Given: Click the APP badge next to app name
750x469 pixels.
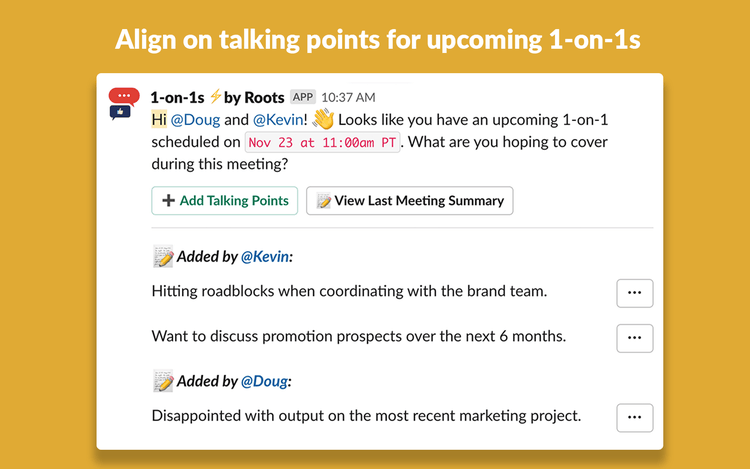Looking at the screenshot, I should 303,97.
